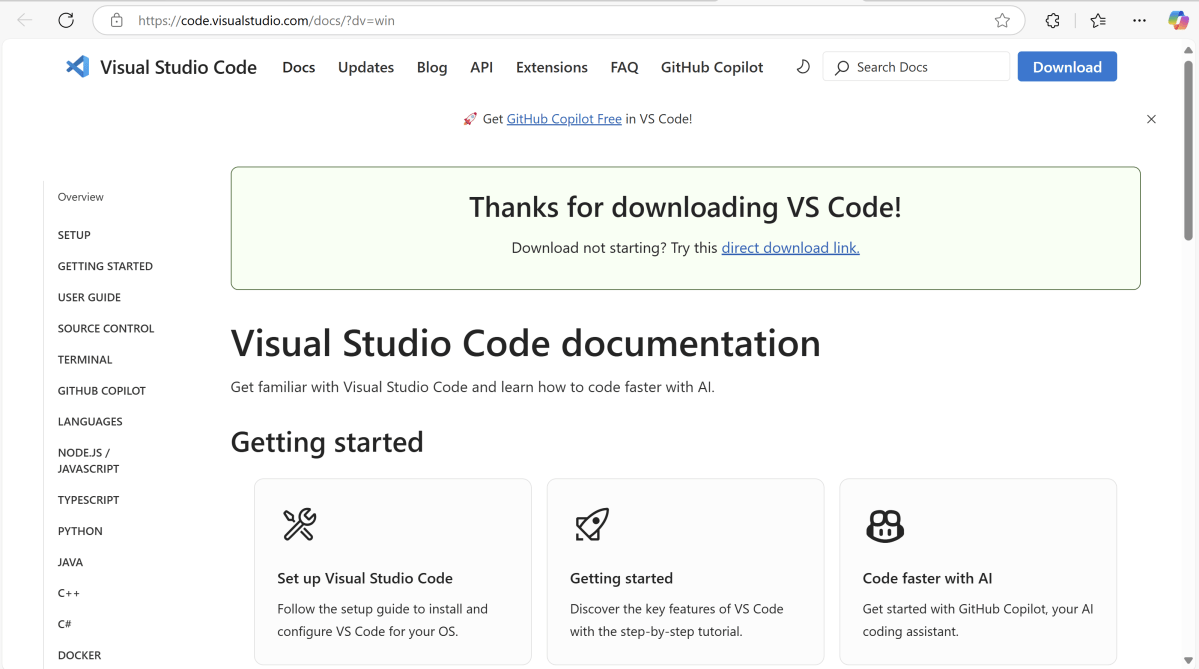Viewport: 1199px width, 669px height.
Task: Click the blue Download button
Action: [1067, 67]
